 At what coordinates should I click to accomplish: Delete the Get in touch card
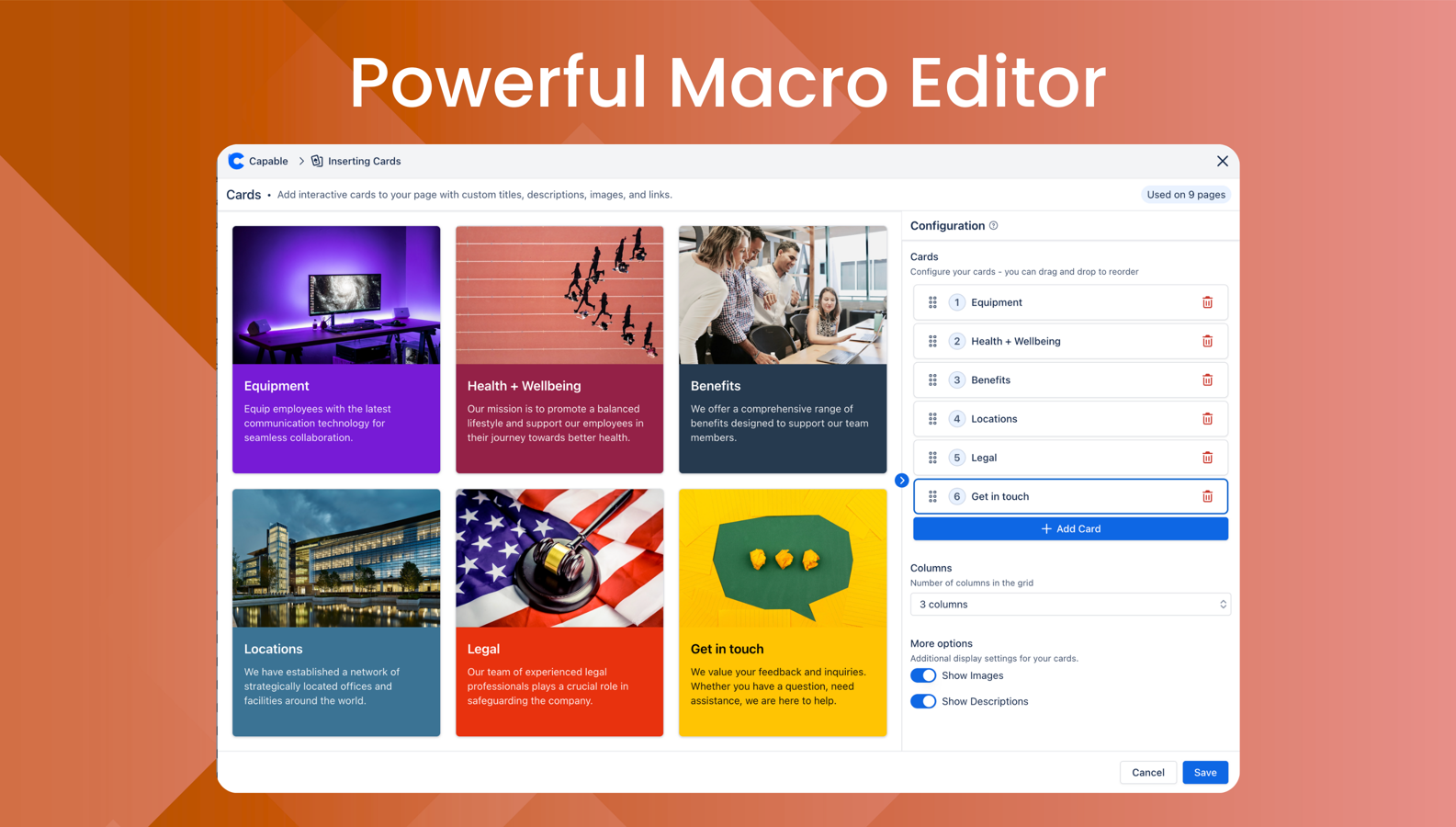1207,496
